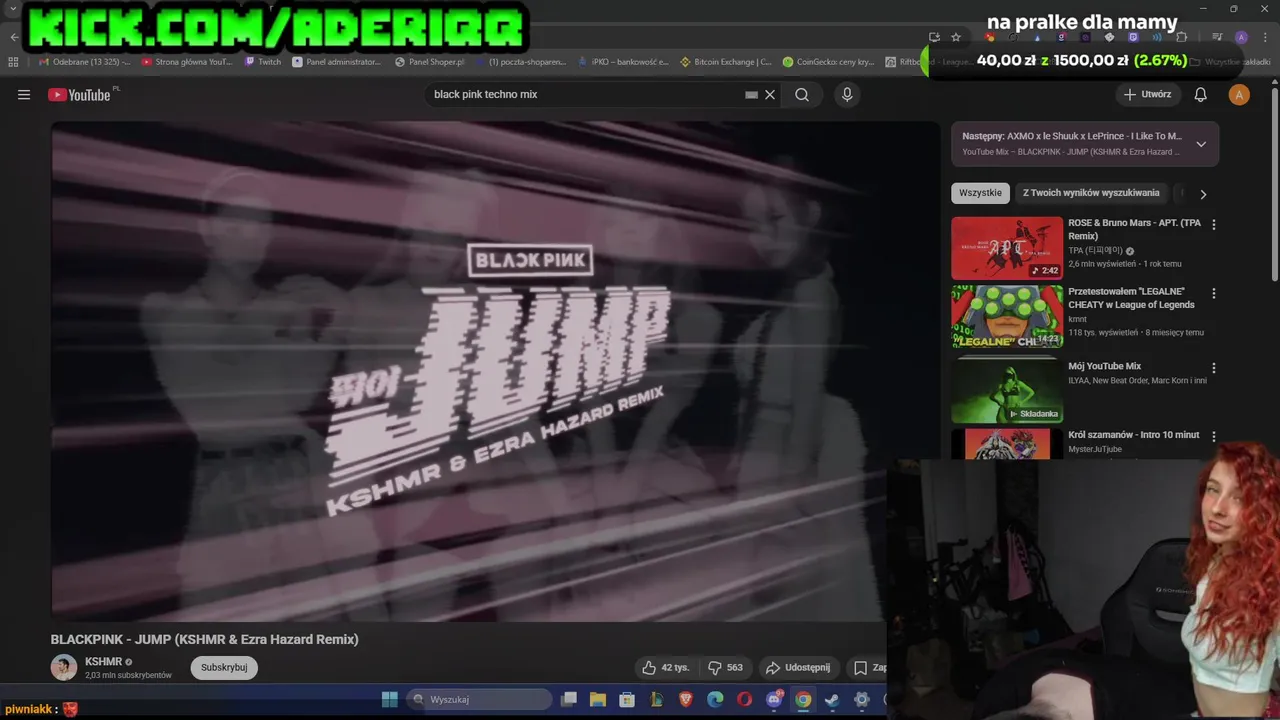This screenshot has width=1280, height=720.
Task: Open Task View on the taskbar
Action: click(x=569, y=699)
